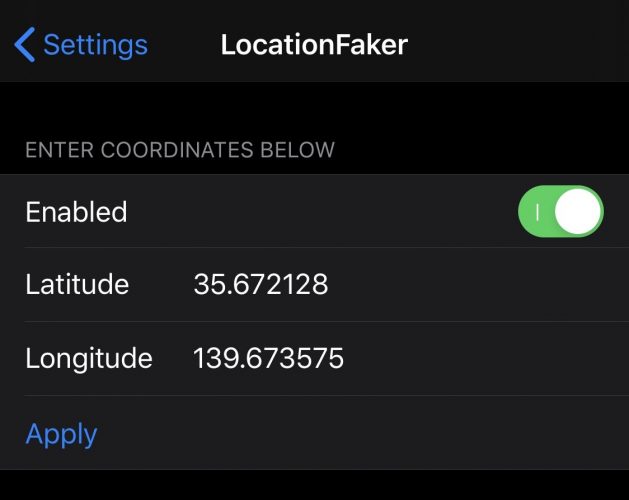Edit the Latitude value 35.672128
Viewport: 629px width, 500px height.
(x=261, y=285)
